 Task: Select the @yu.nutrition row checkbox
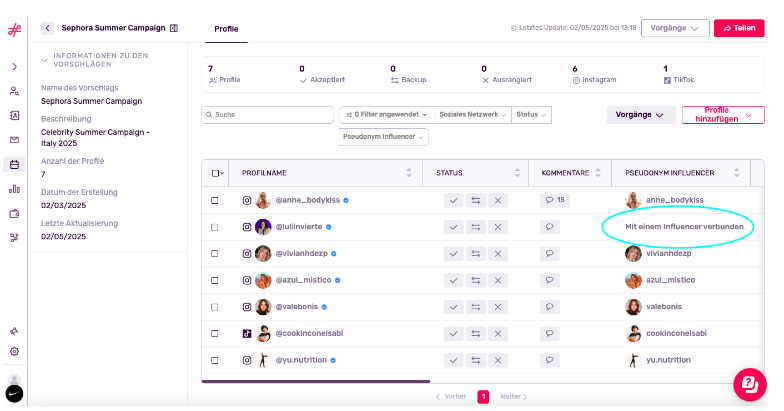(214, 360)
